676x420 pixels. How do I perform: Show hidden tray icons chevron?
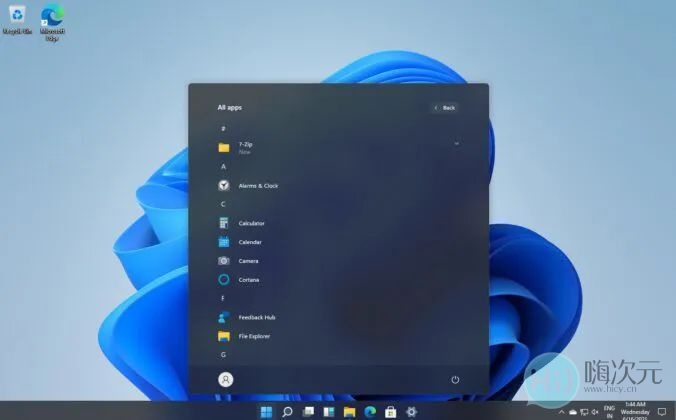[x=561, y=412]
